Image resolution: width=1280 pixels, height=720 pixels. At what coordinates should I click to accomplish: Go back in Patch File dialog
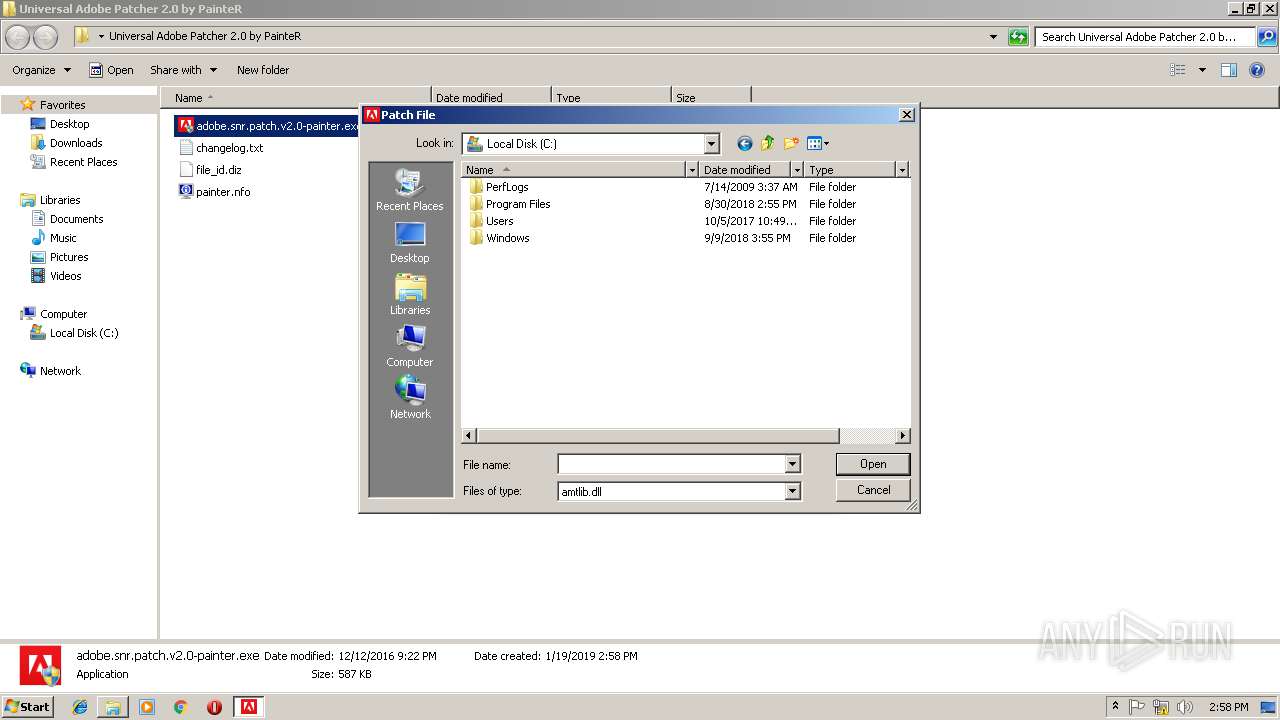click(x=744, y=143)
